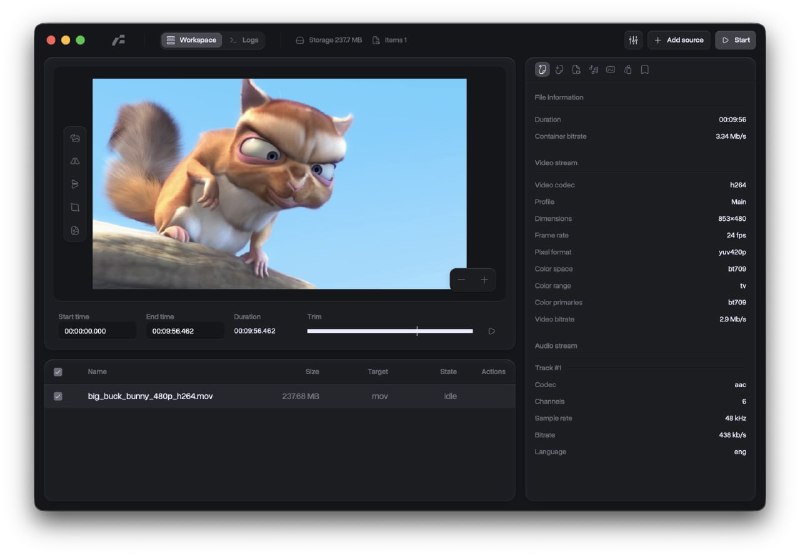Viewport: 800px width, 556px height.
Task: Click the Audio stream heading
Action: [556, 346]
